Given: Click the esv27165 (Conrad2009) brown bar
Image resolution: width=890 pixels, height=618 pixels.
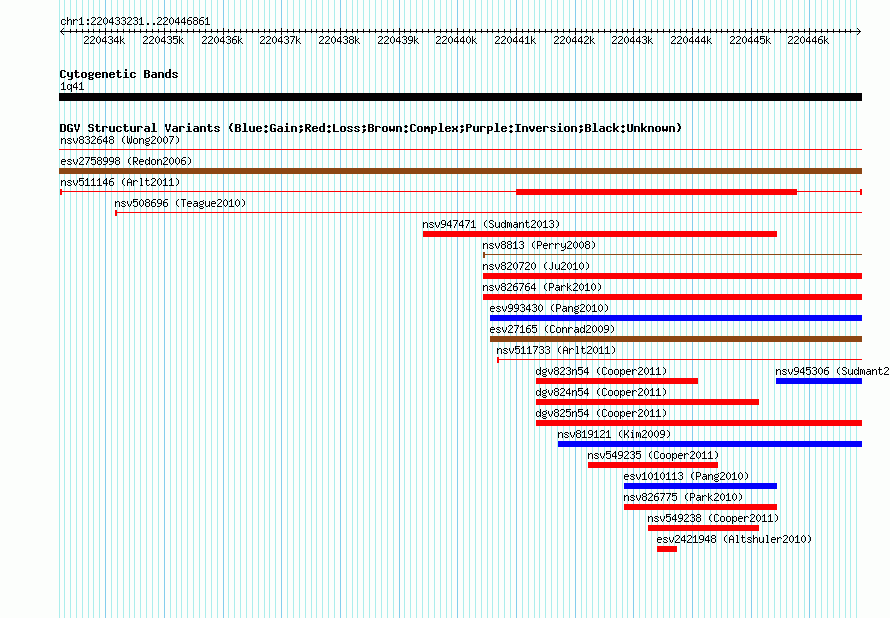Looking at the screenshot, I should (x=676, y=339).
